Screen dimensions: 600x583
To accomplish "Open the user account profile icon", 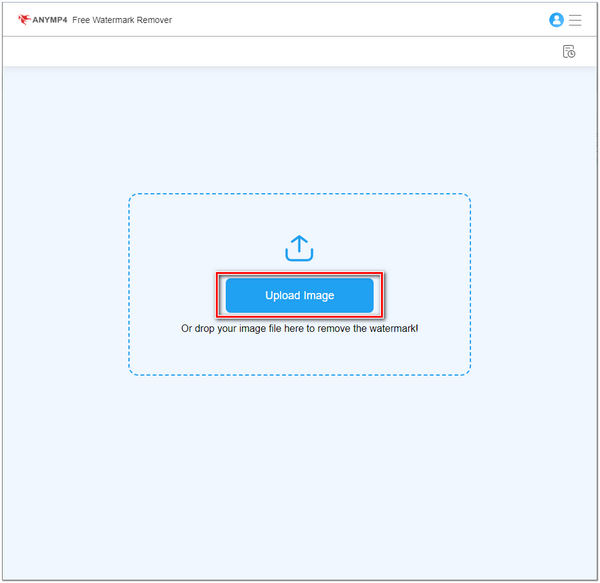I will 557,20.
